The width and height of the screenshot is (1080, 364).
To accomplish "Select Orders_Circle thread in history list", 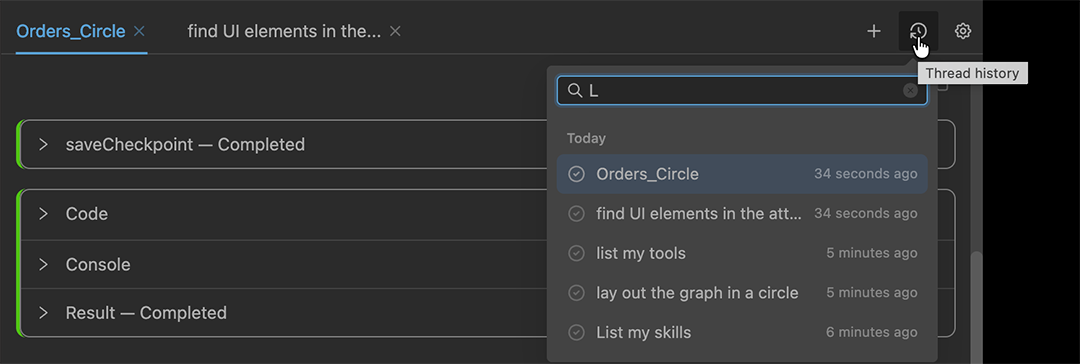I will pyautogui.click(x=742, y=174).
